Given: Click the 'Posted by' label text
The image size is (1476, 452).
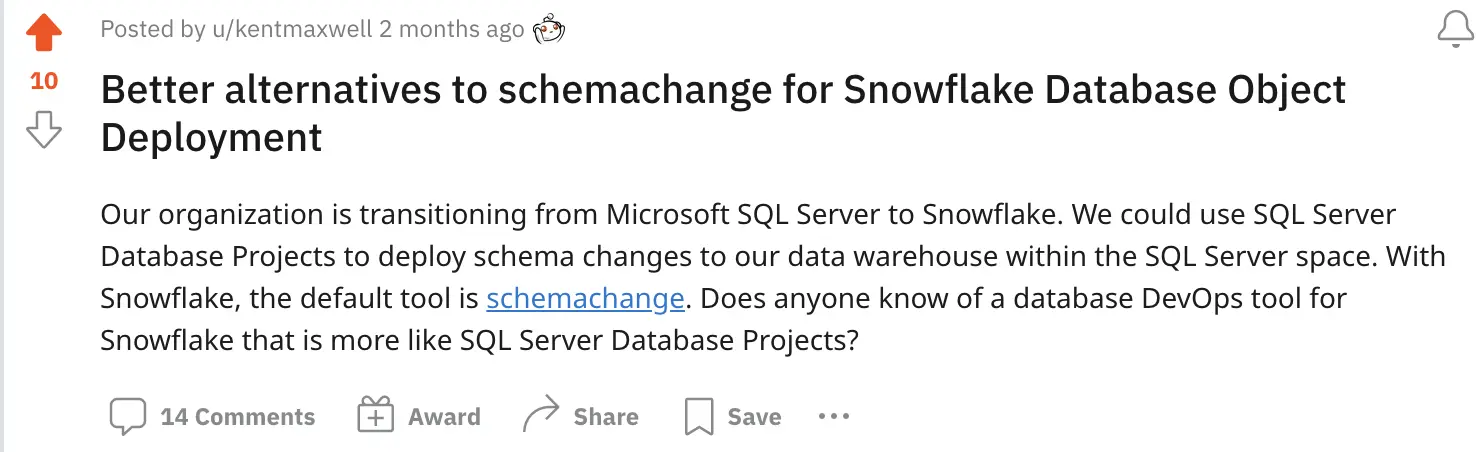Looking at the screenshot, I should [x=152, y=30].
